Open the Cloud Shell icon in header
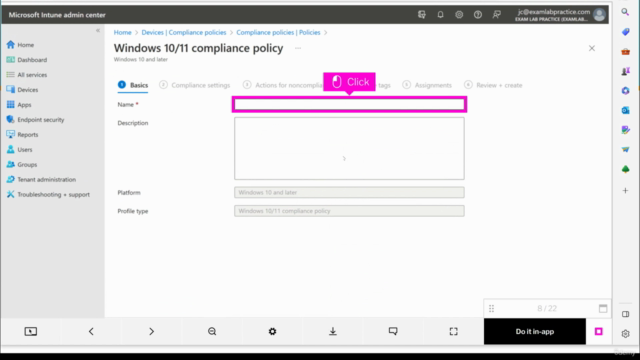This screenshot has height=360, width=640. pos(422,15)
